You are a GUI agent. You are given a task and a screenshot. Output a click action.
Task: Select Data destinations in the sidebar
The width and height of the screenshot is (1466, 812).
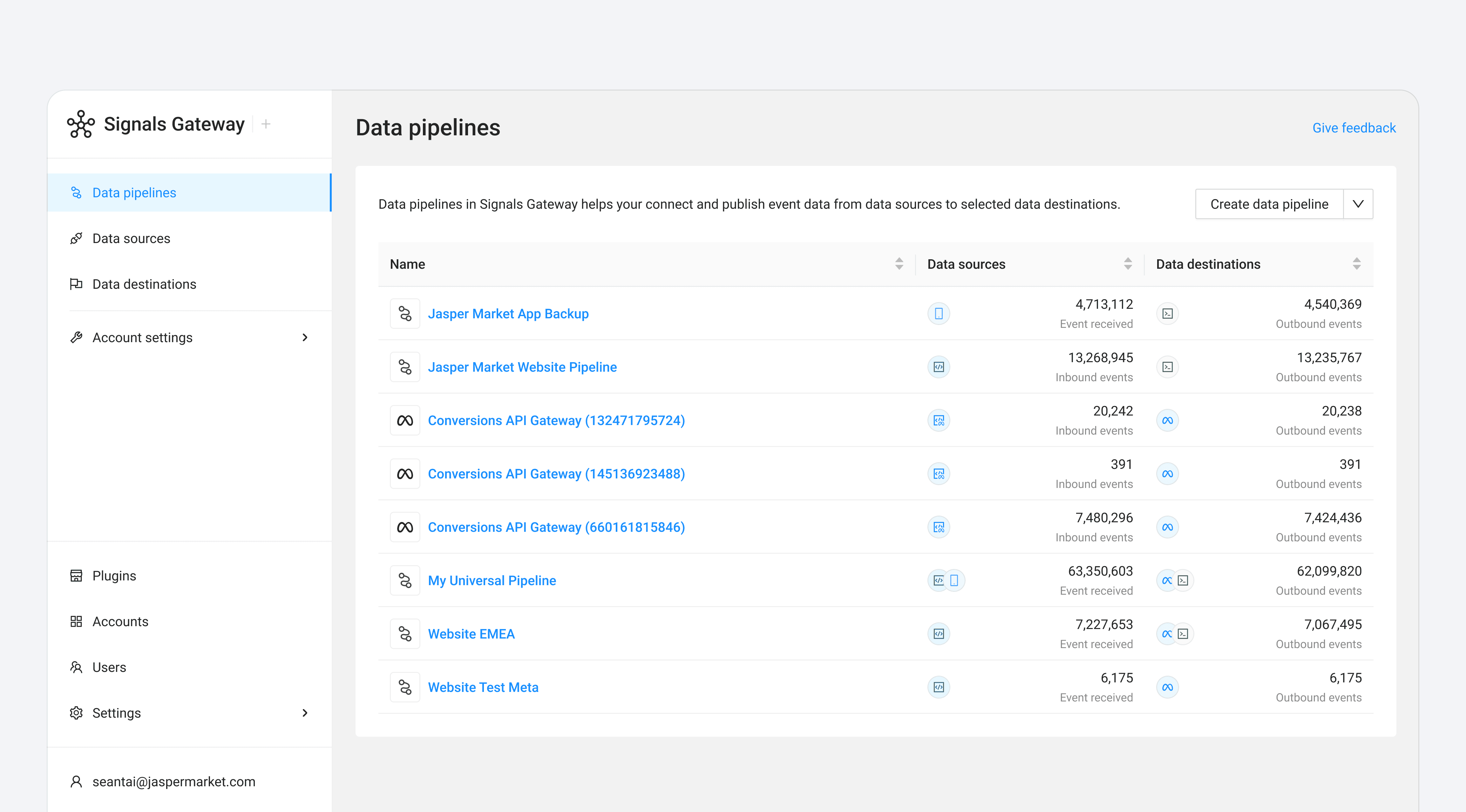[144, 284]
